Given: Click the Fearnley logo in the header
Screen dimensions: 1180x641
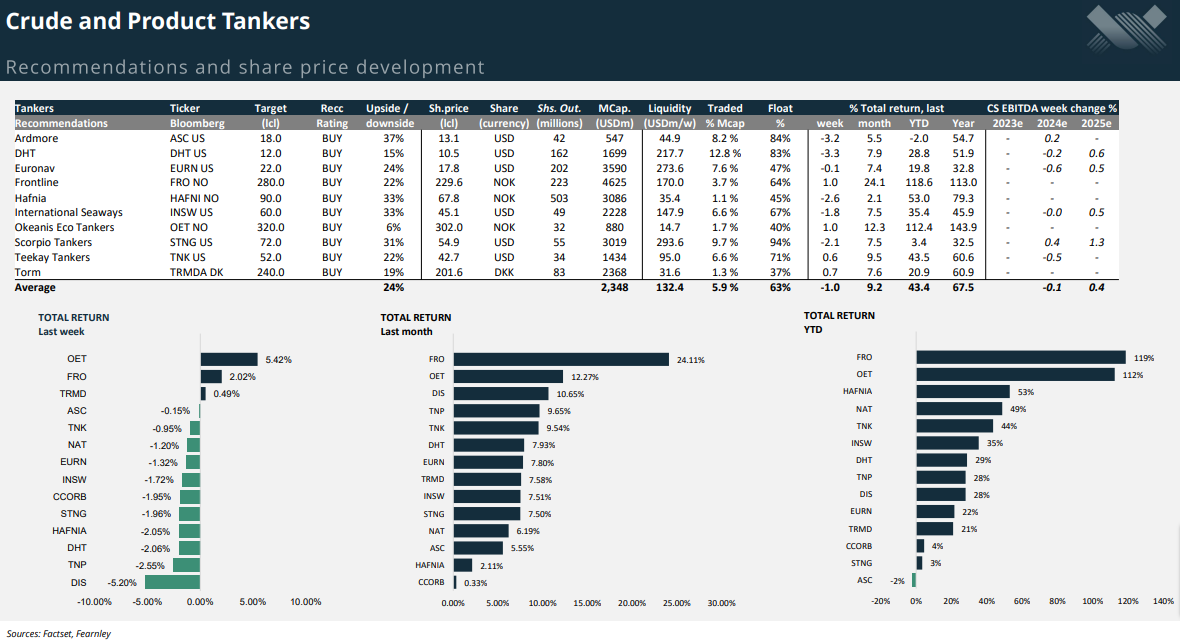Looking at the screenshot, I should (x=1127, y=28).
